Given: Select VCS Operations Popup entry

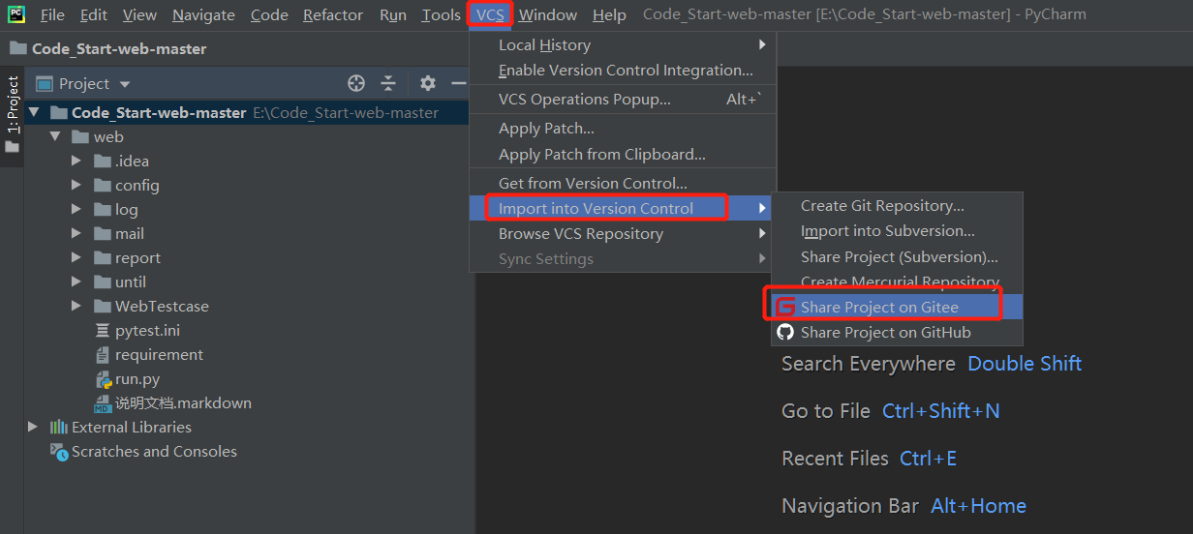Looking at the screenshot, I should 622,99.
